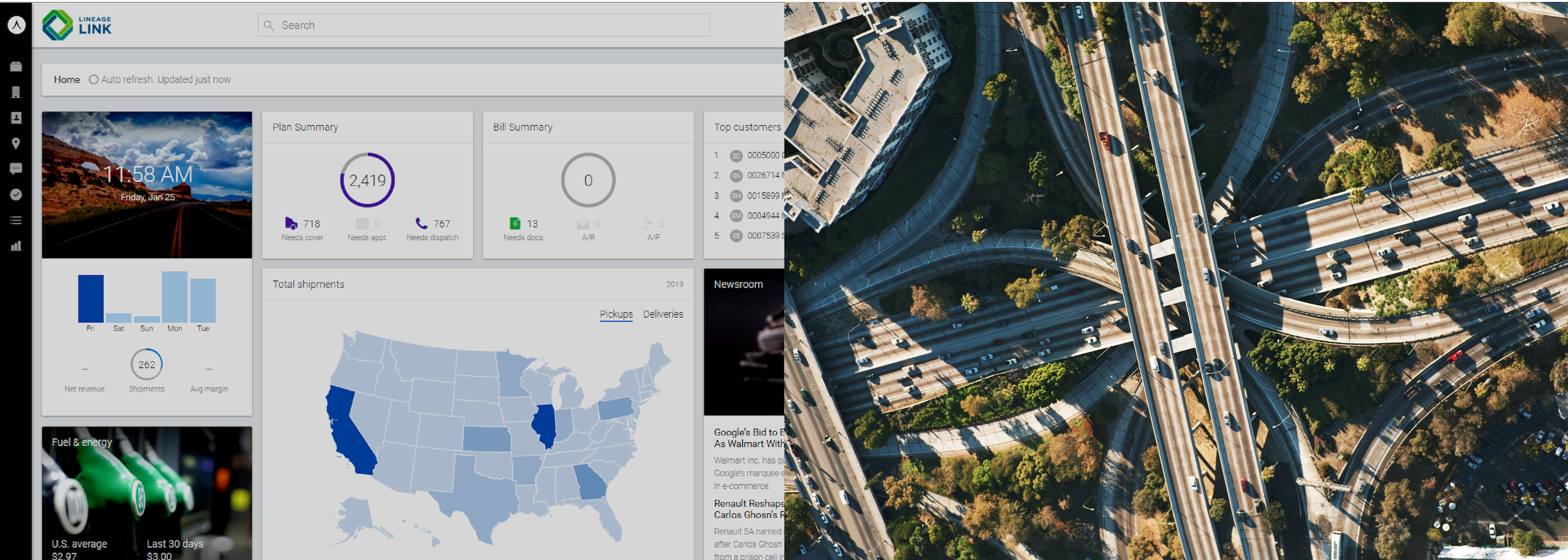Select the location pin icon in sidebar
Viewport: 1568px width, 560px height.
pos(16,143)
